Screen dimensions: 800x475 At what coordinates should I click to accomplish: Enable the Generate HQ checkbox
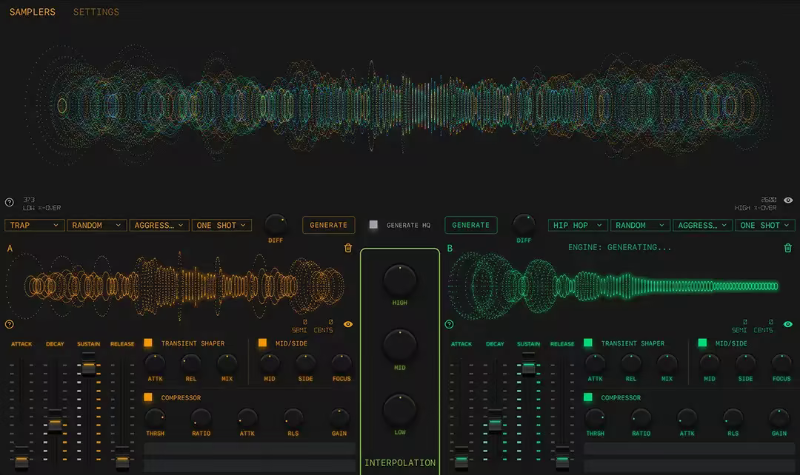[x=373, y=224]
